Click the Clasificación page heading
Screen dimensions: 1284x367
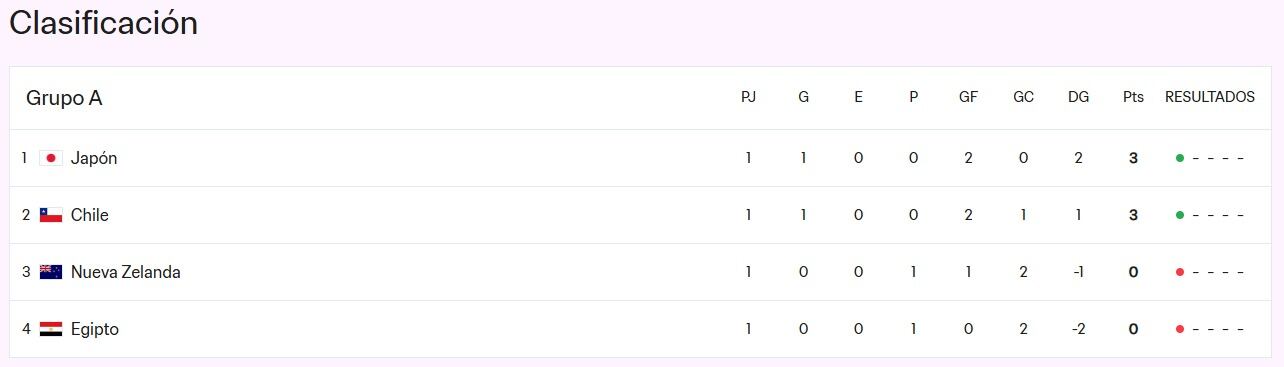(103, 23)
